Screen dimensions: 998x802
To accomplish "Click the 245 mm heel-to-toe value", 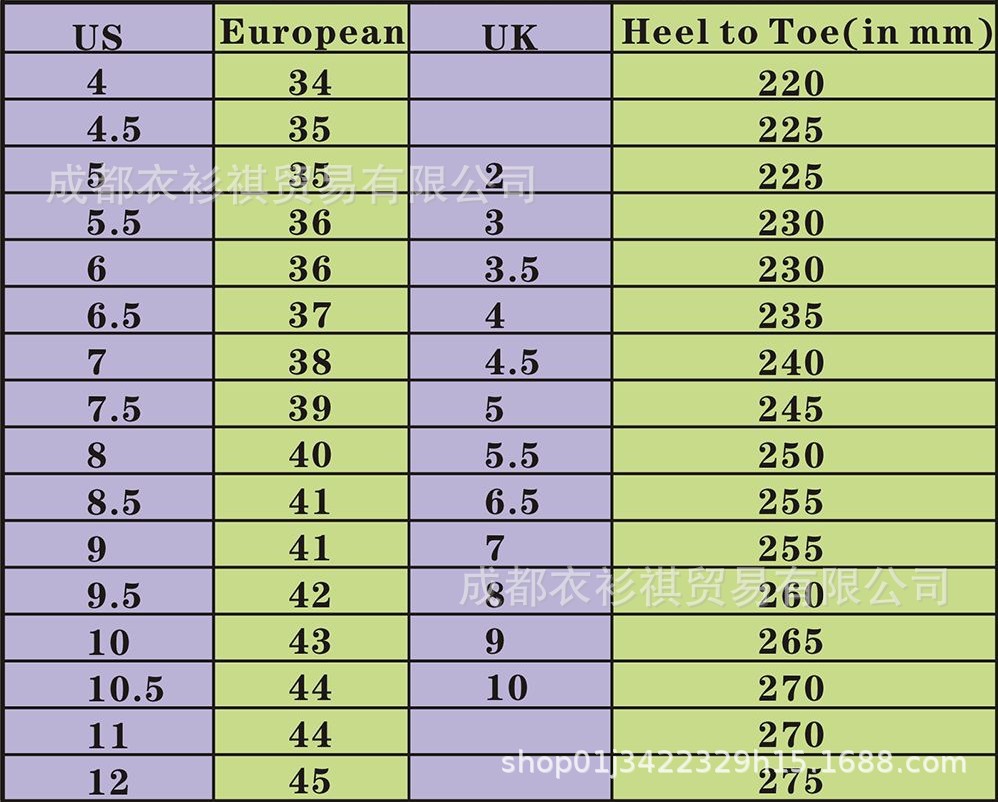I will (x=791, y=409).
